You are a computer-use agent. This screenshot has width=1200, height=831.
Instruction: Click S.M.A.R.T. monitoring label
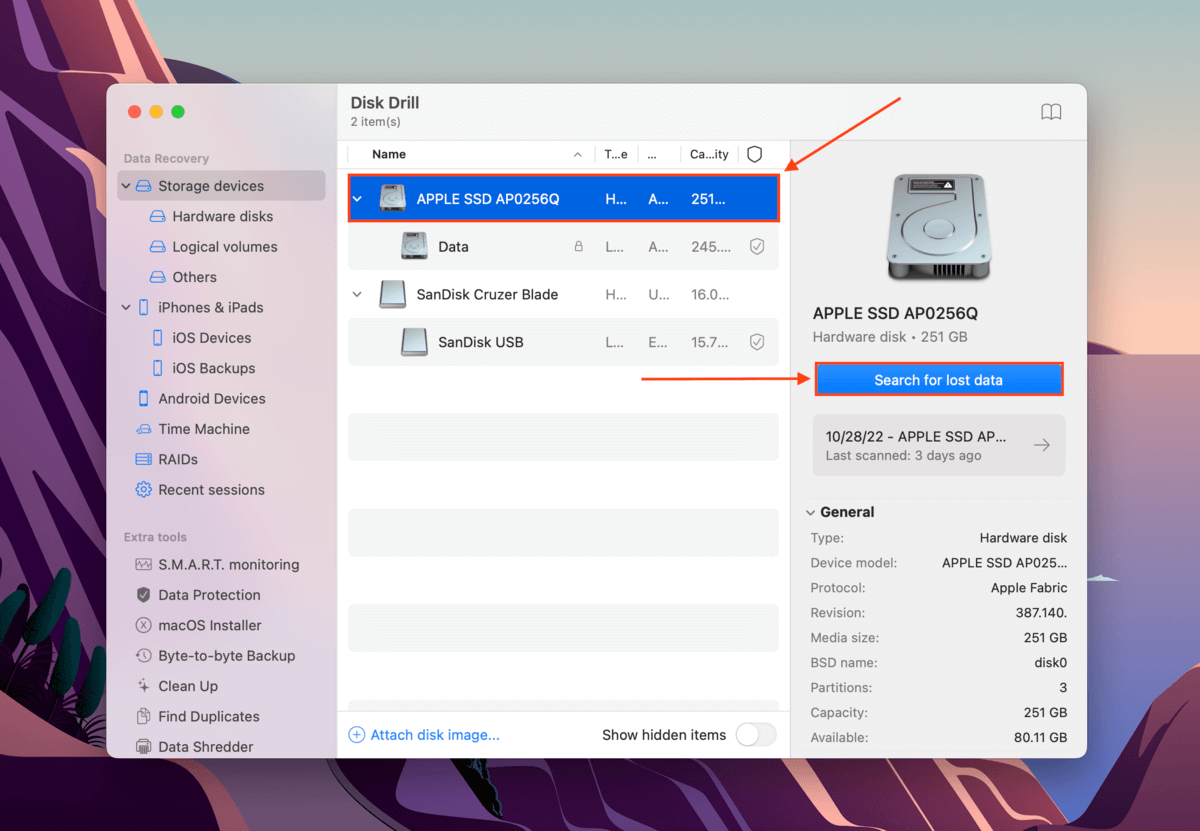[229, 564]
